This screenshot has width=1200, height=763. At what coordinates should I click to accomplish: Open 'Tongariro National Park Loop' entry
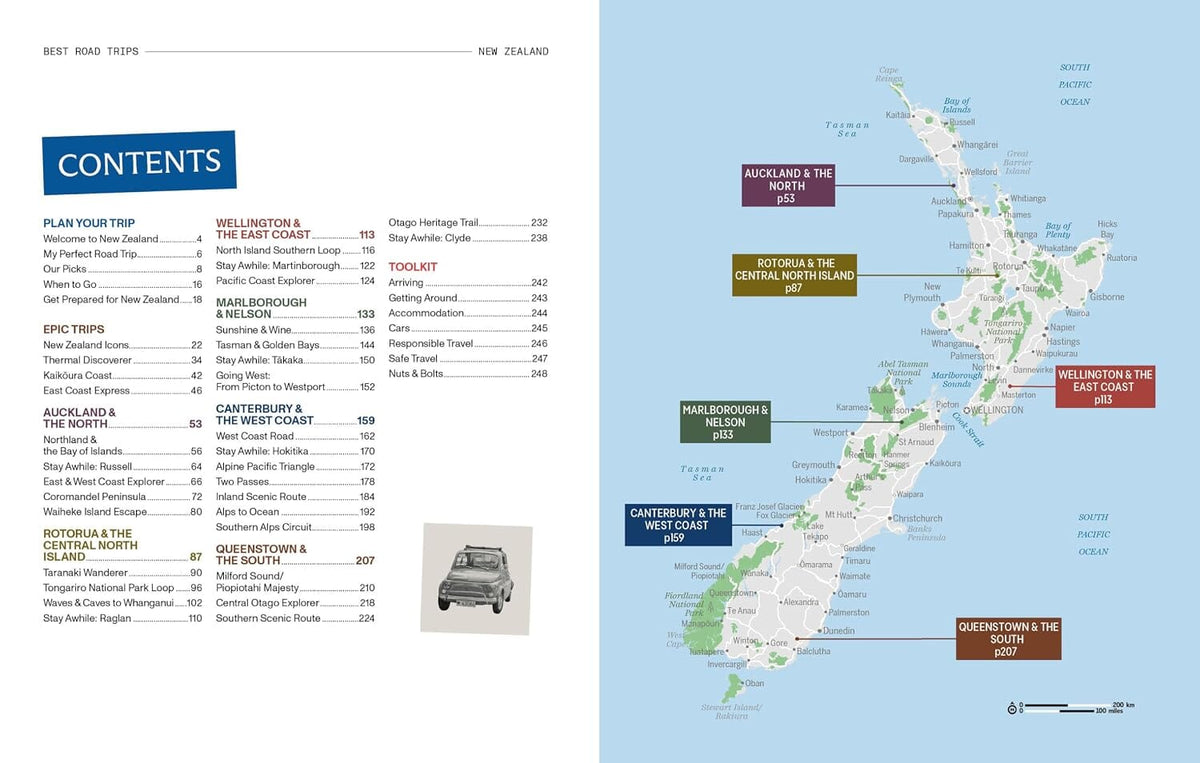[123, 588]
